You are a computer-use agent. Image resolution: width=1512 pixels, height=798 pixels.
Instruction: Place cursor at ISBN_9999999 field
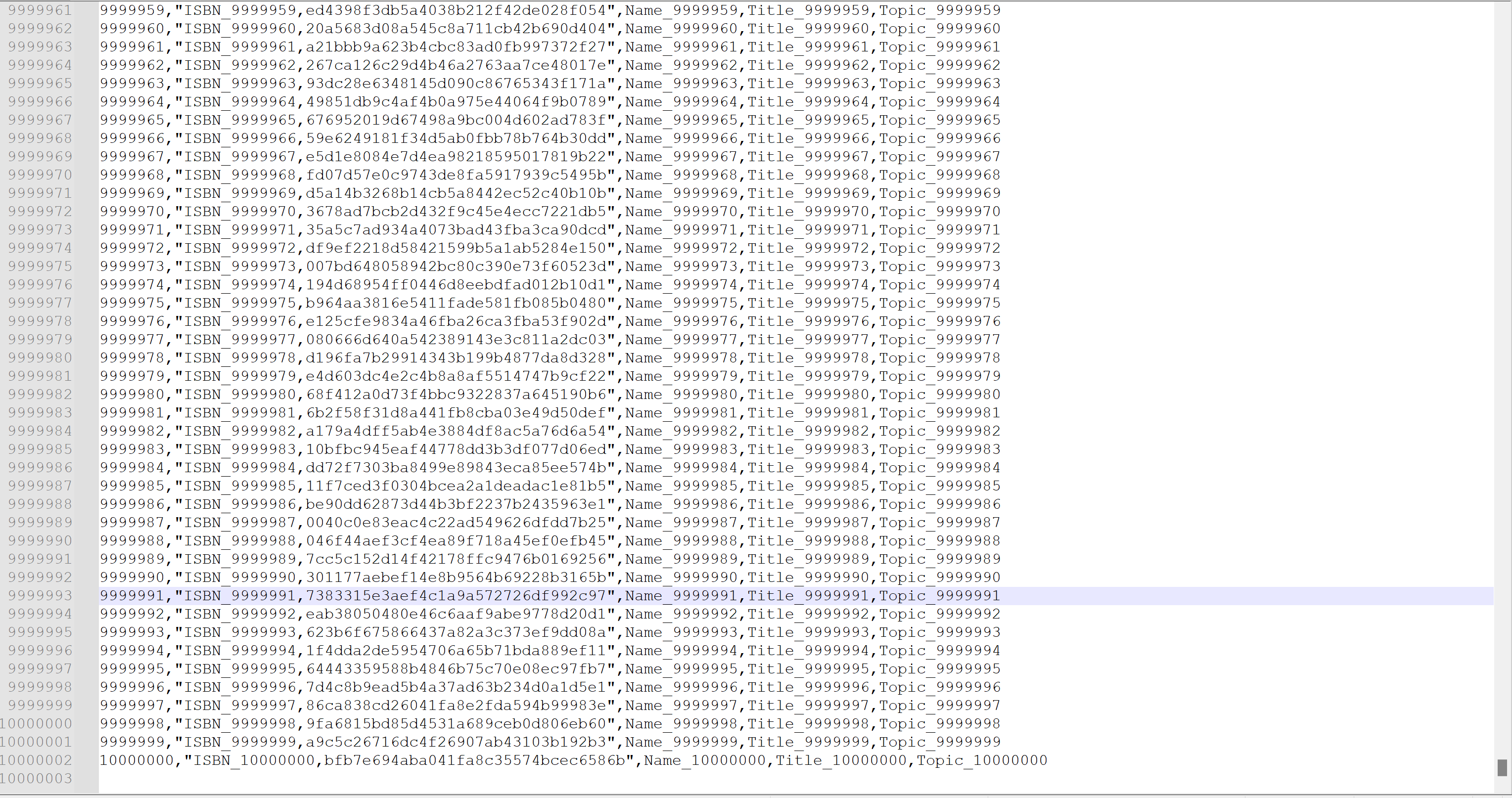coord(239,742)
